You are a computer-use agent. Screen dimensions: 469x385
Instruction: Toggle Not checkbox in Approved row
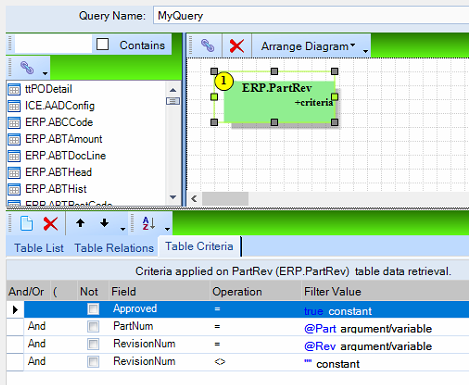coord(93,309)
